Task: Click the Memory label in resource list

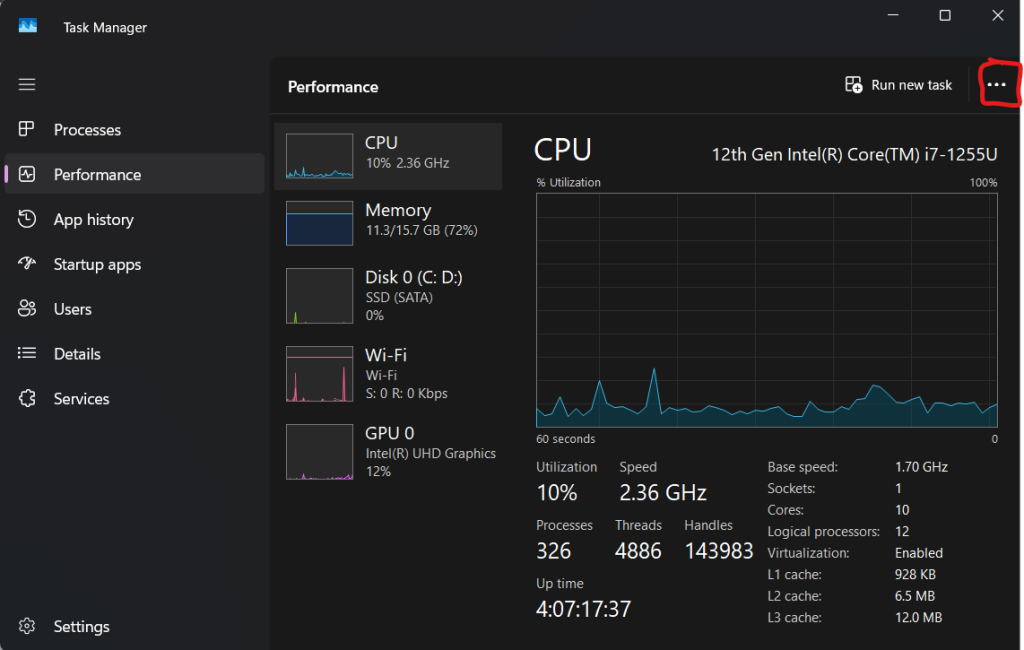Action: coord(398,210)
